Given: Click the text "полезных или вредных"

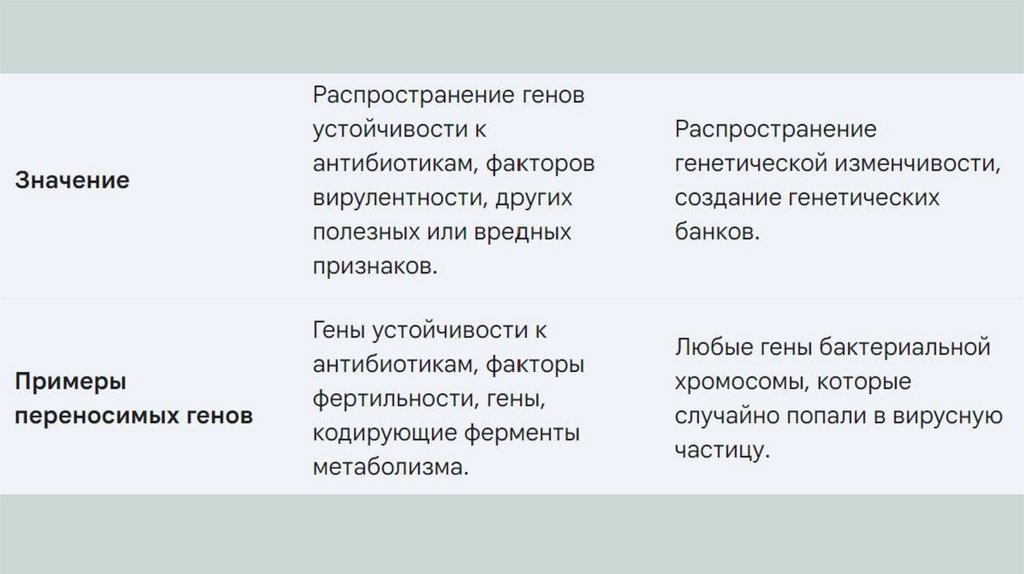Looking at the screenshot, I should tap(441, 231).
